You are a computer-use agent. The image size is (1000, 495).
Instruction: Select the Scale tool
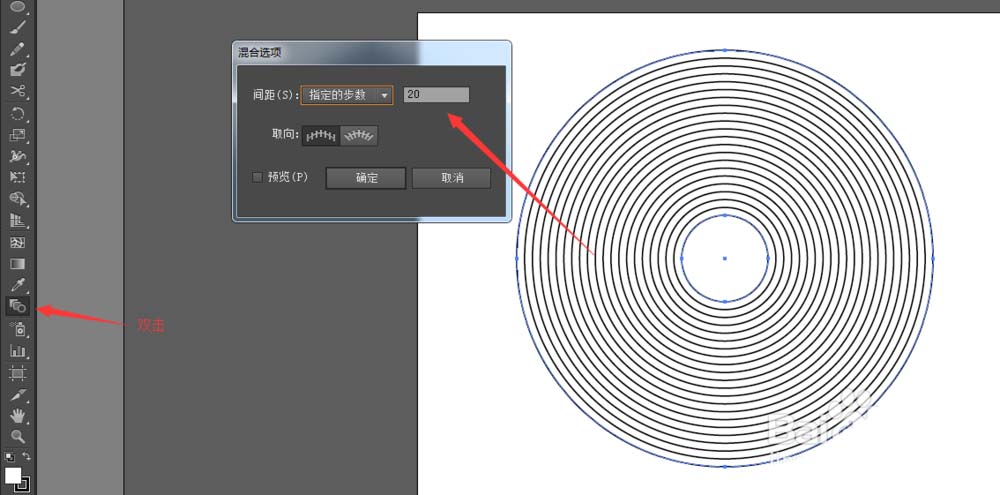[x=18, y=135]
